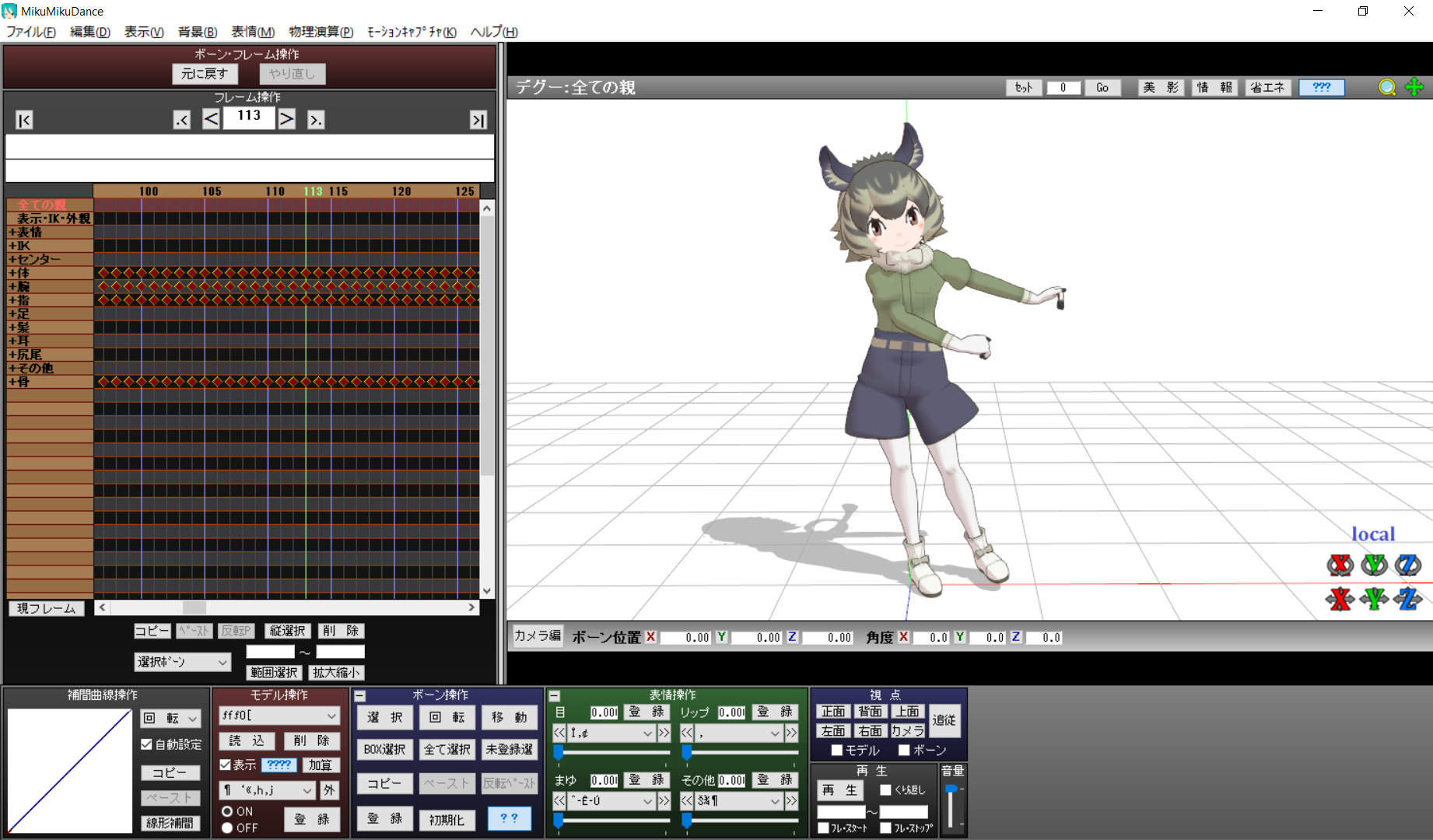Click the magnifier zoom view icon
Viewport: 1433px width, 840px height.
(1386, 87)
